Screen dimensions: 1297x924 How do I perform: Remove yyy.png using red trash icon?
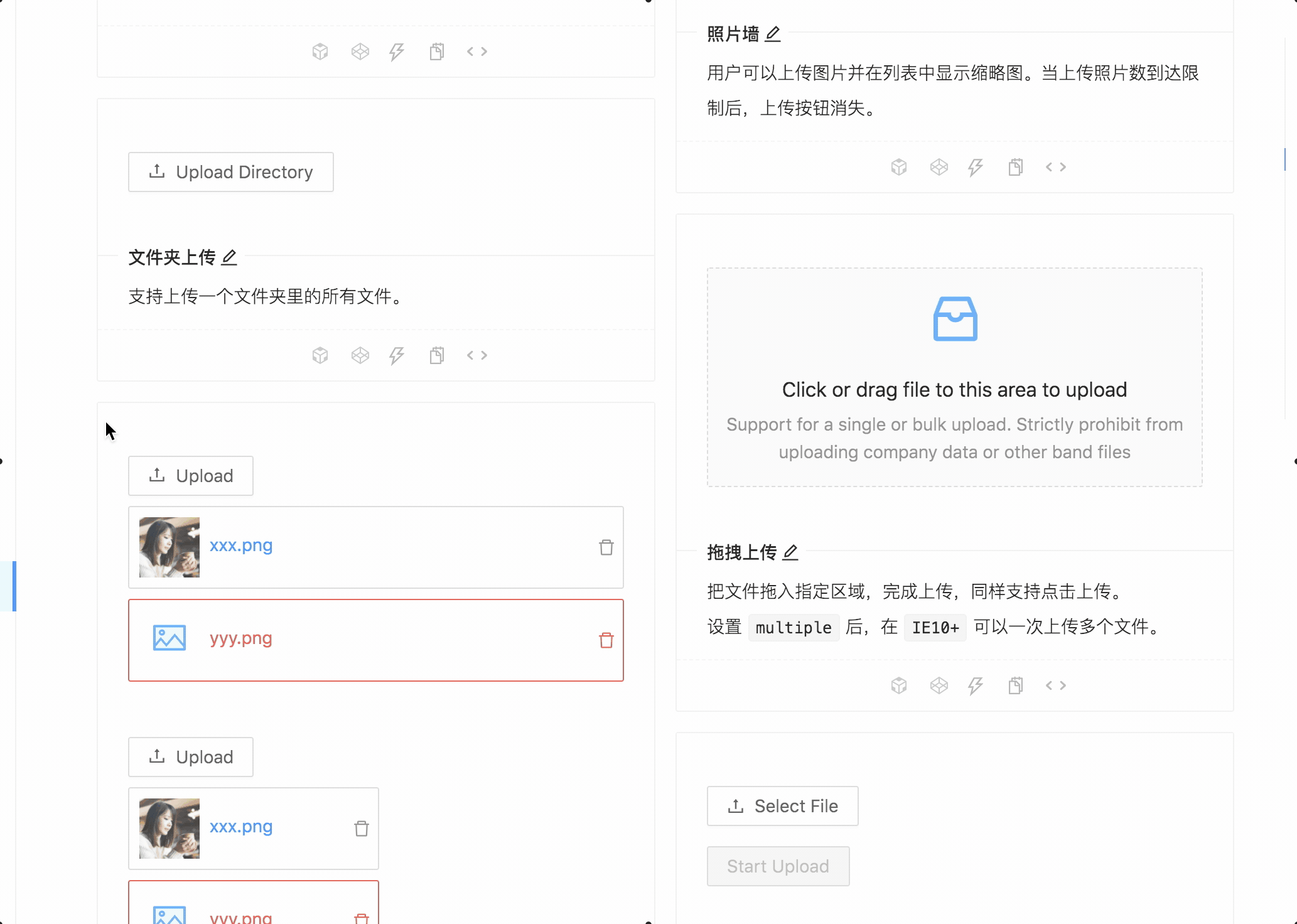[x=606, y=640]
